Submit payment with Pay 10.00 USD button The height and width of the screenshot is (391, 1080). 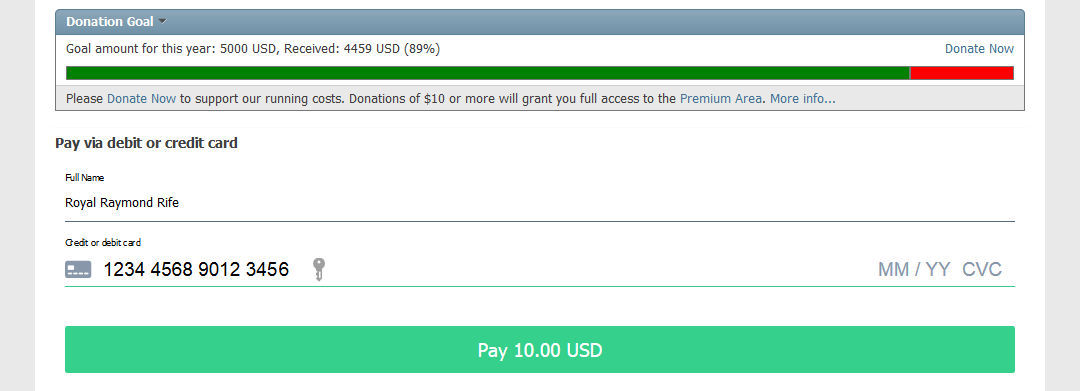pyautogui.click(x=539, y=350)
